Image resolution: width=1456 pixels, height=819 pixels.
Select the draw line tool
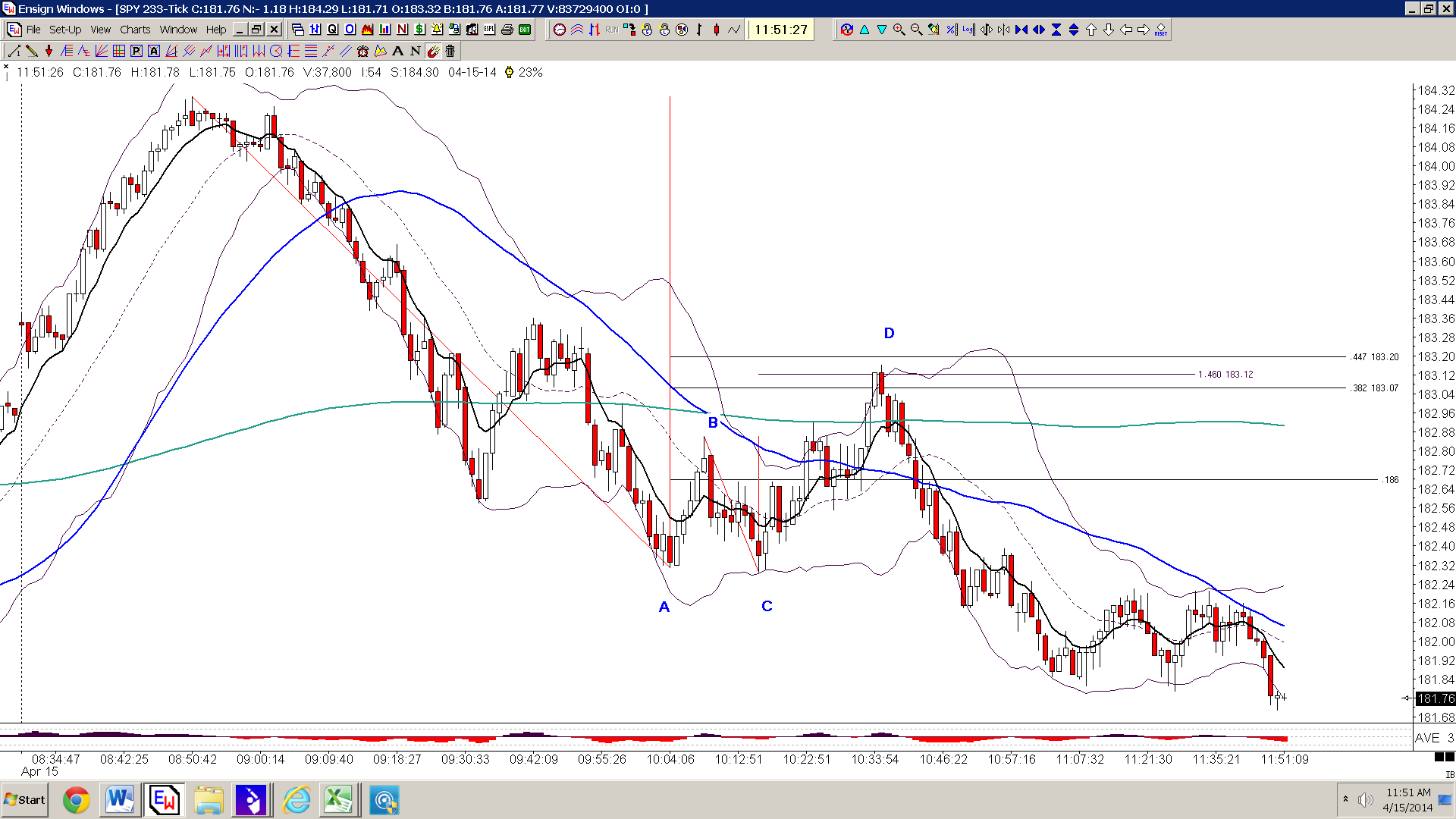pos(14,51)
